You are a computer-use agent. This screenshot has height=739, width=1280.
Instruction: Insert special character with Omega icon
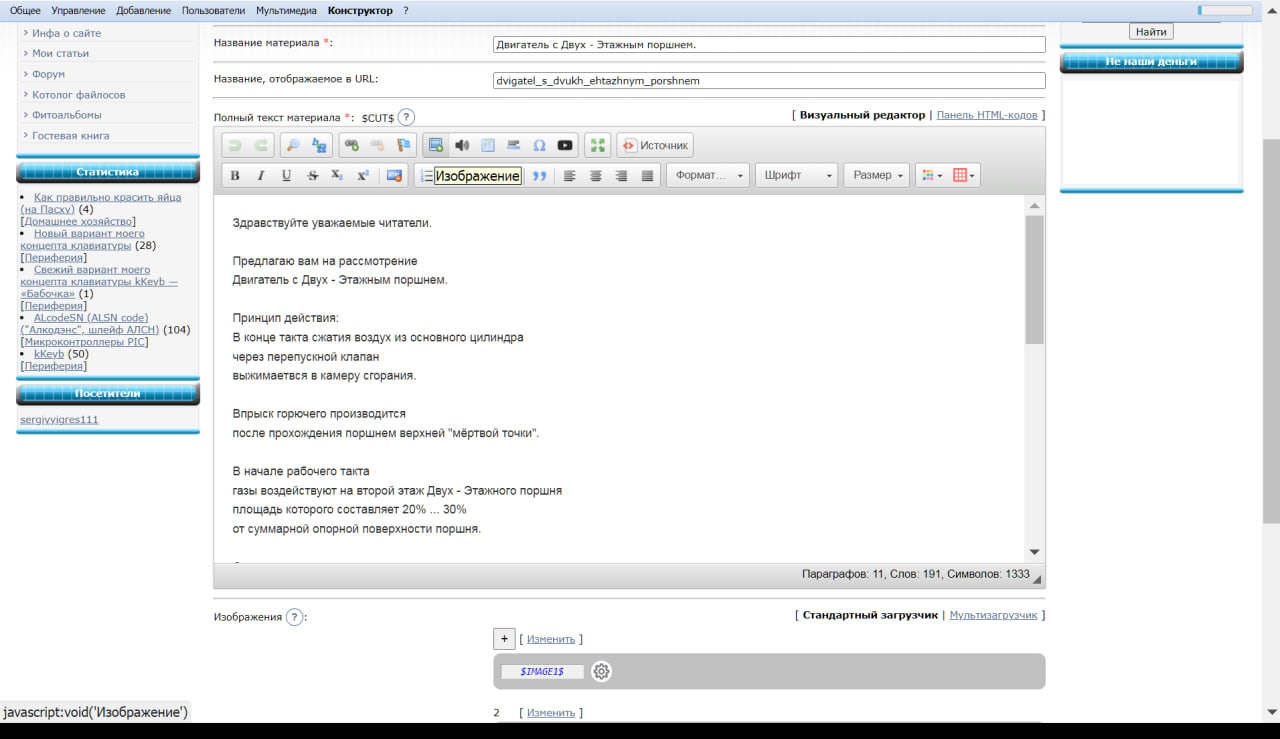[x=539, y=146]
